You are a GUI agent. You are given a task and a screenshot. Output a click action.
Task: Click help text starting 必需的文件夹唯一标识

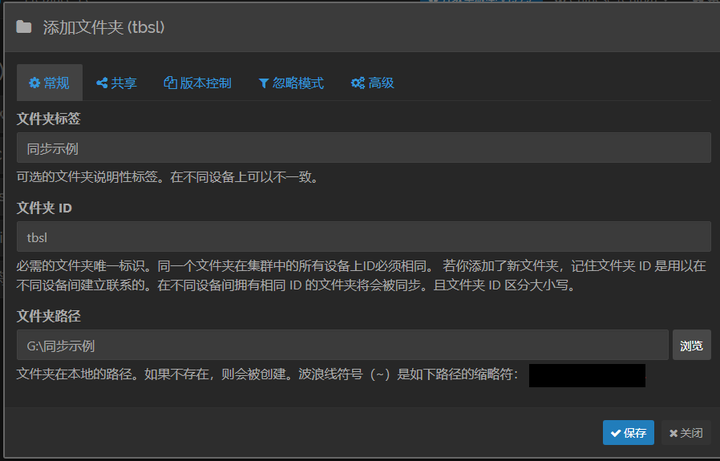coord(361,275)
